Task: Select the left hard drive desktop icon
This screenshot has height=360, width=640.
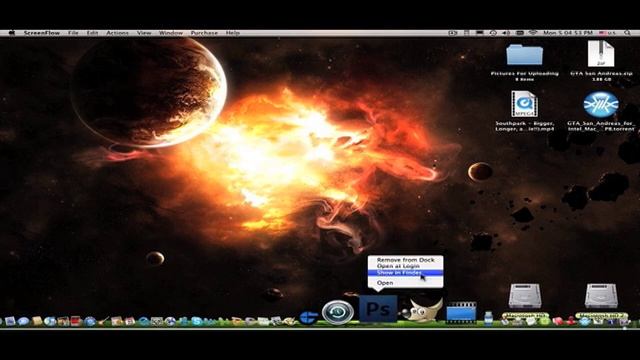Action: pos(525,296)
